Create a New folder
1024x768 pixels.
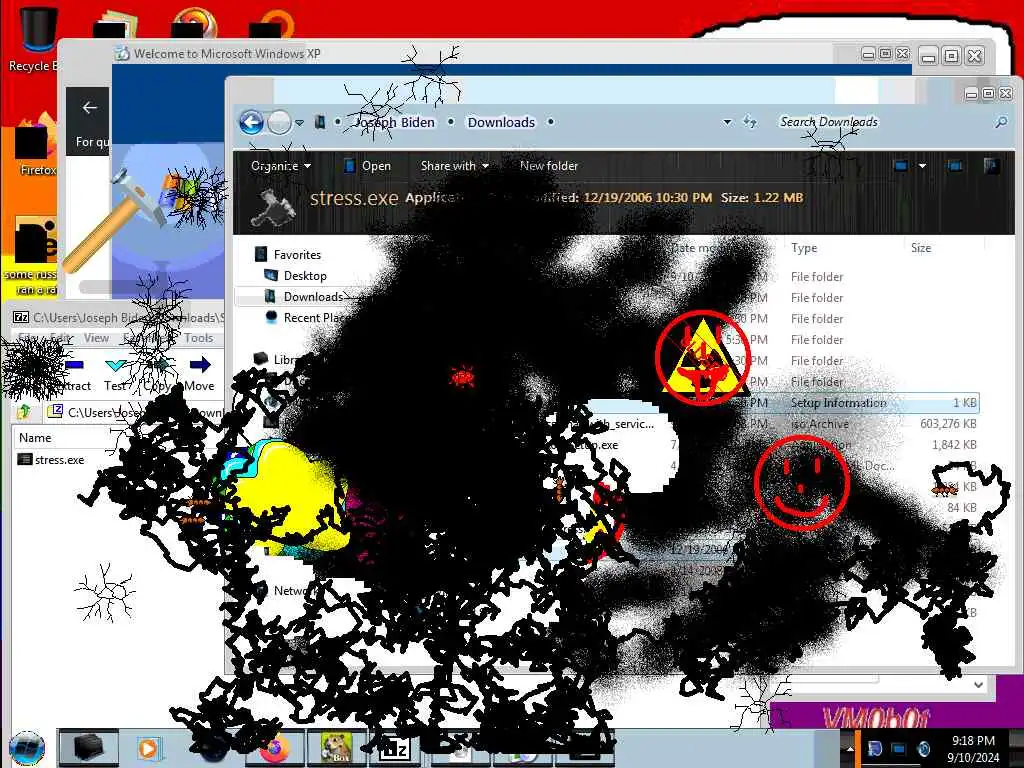pyautogui.click(x=549, y=166)
